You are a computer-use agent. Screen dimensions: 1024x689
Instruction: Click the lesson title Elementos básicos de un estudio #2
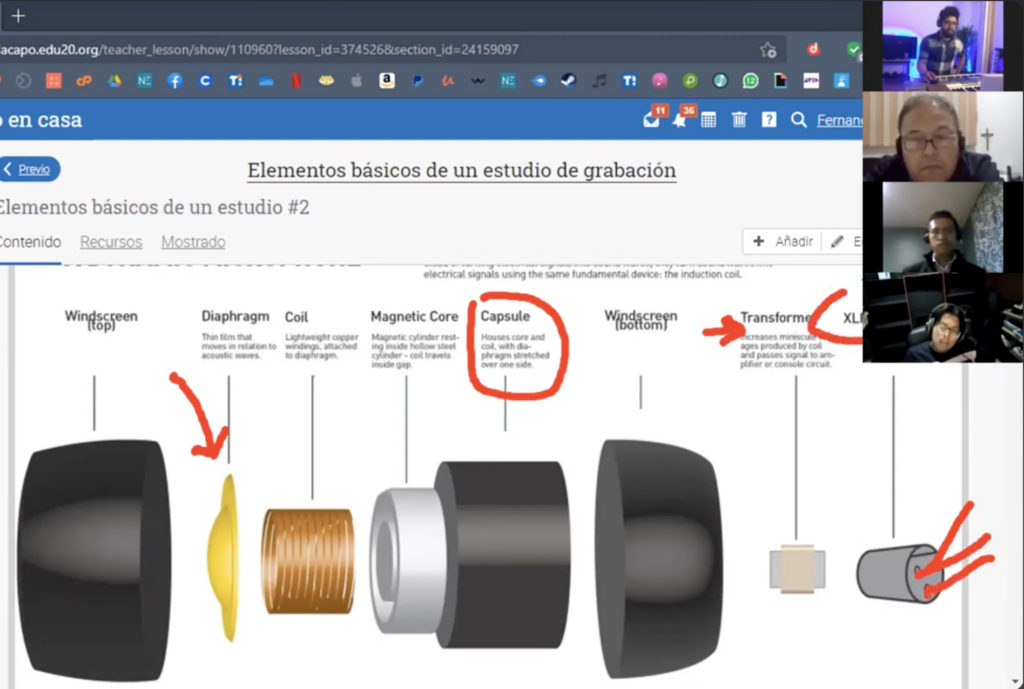[x=153, y=207]
